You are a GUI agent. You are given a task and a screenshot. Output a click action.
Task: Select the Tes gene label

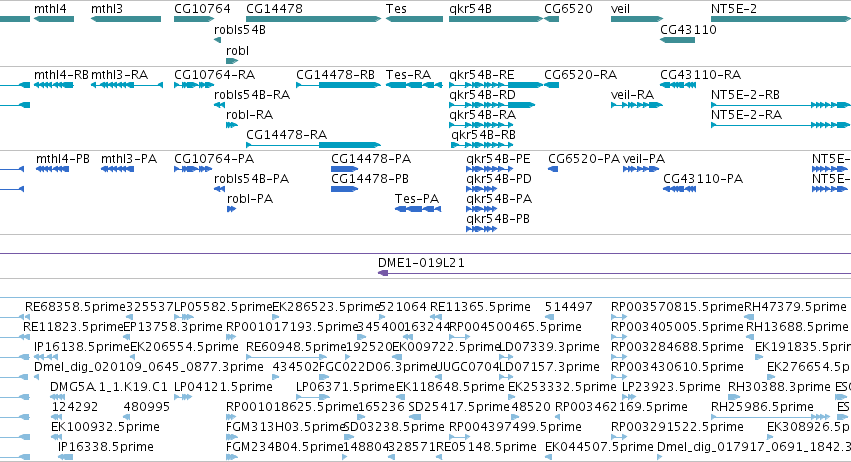(x=396, y=9)
